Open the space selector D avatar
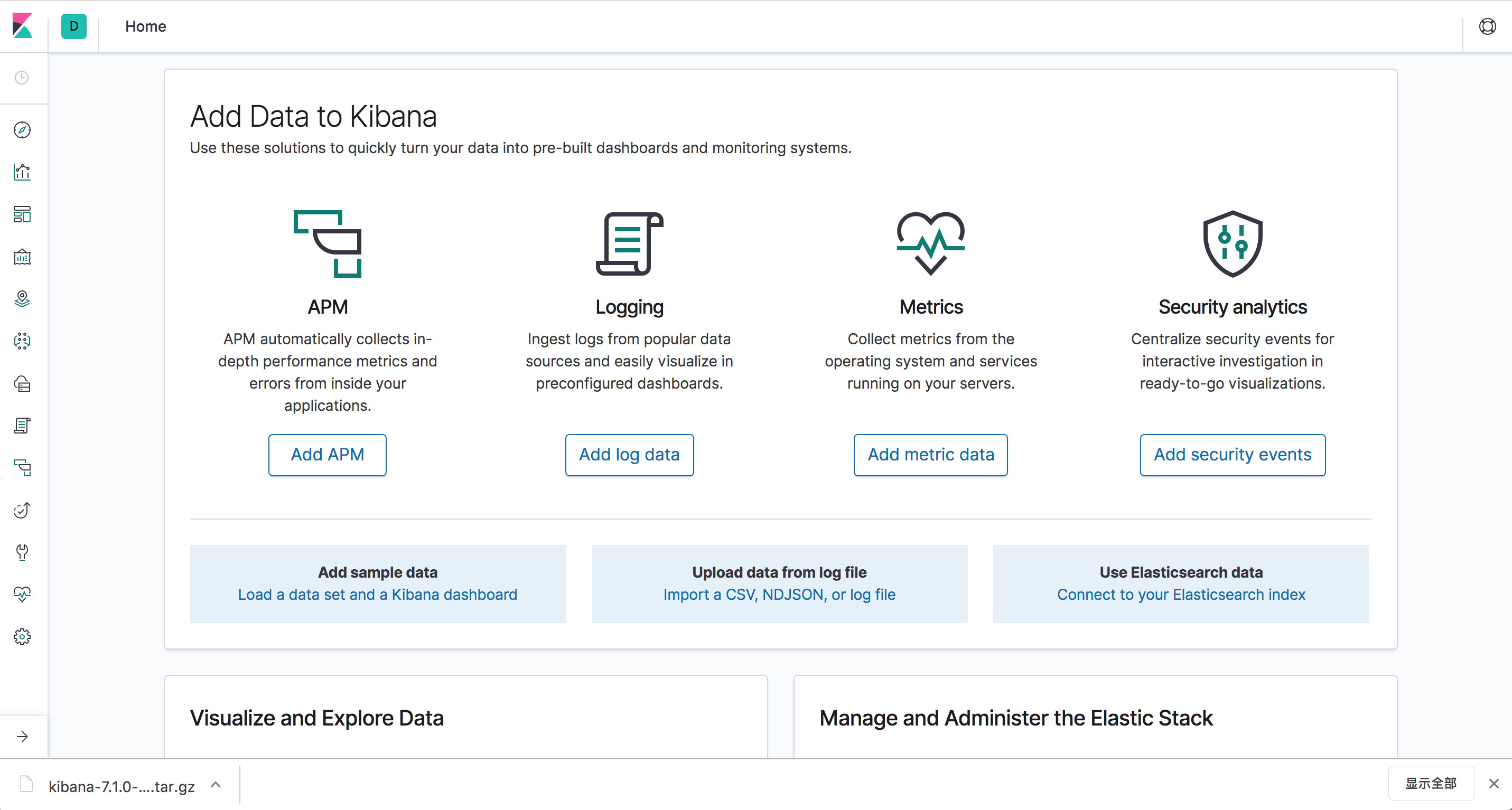Image resolution: width=1512 pixels, height=810 pixels. 74,26
